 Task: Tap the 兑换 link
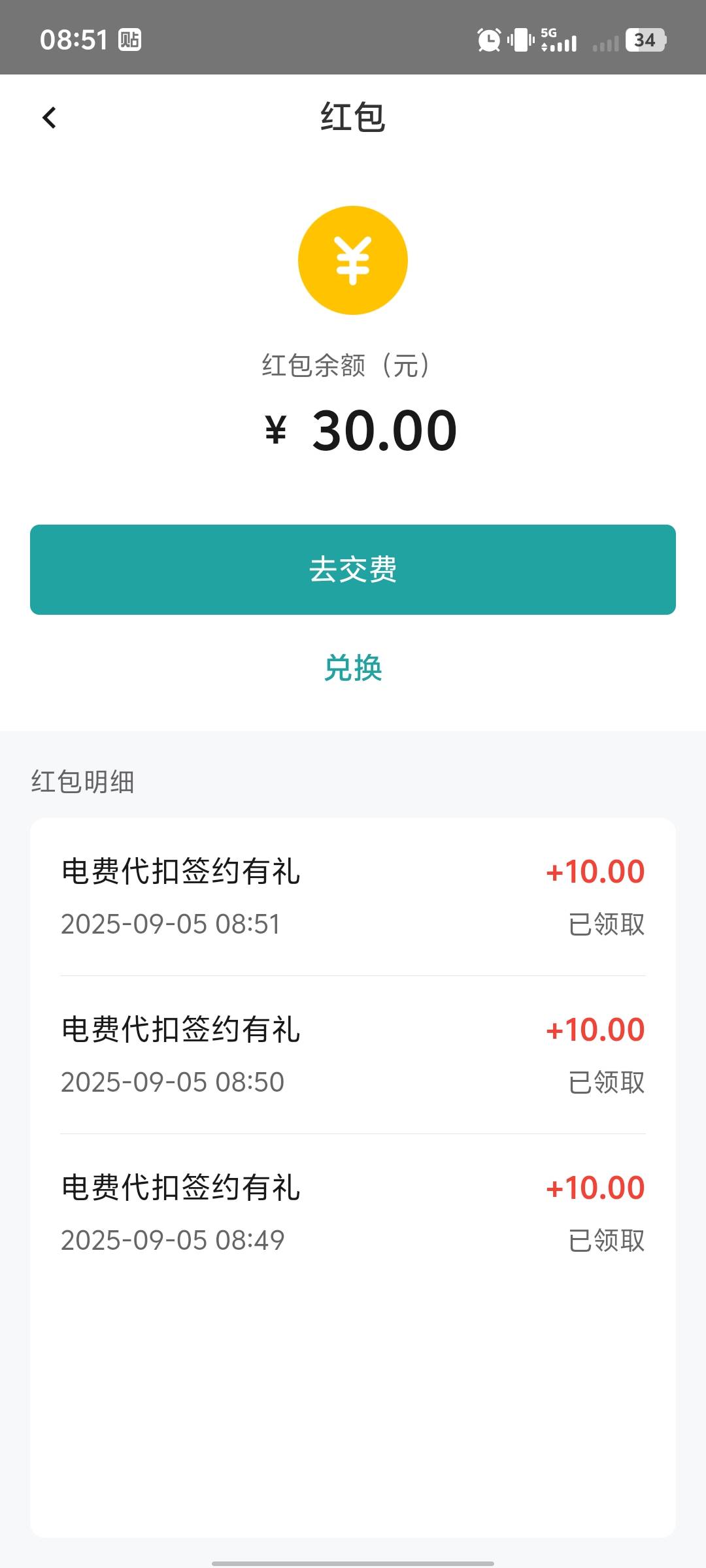pyautogui.click(x=353, y=668)
